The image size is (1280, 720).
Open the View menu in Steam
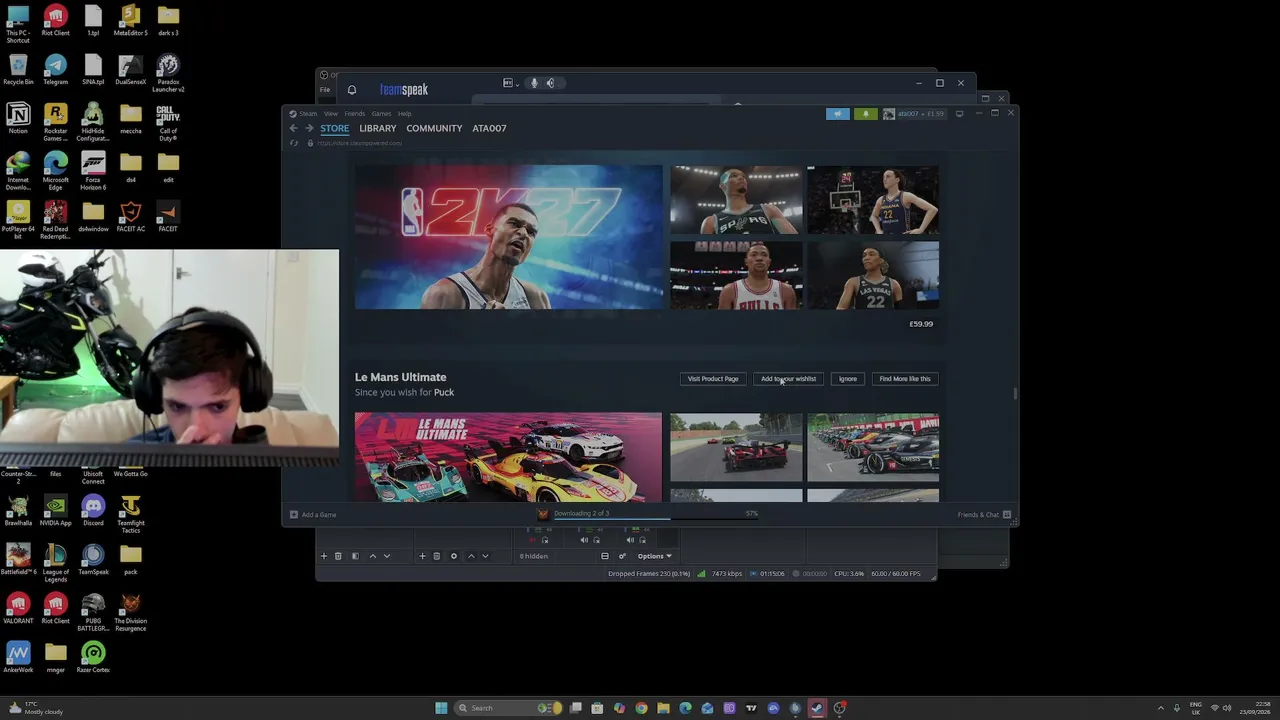330,114
